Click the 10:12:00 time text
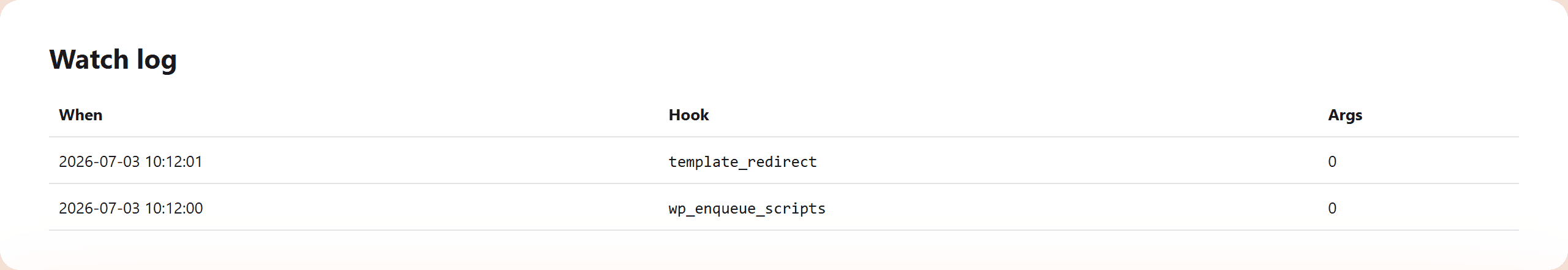 [174, 208]
